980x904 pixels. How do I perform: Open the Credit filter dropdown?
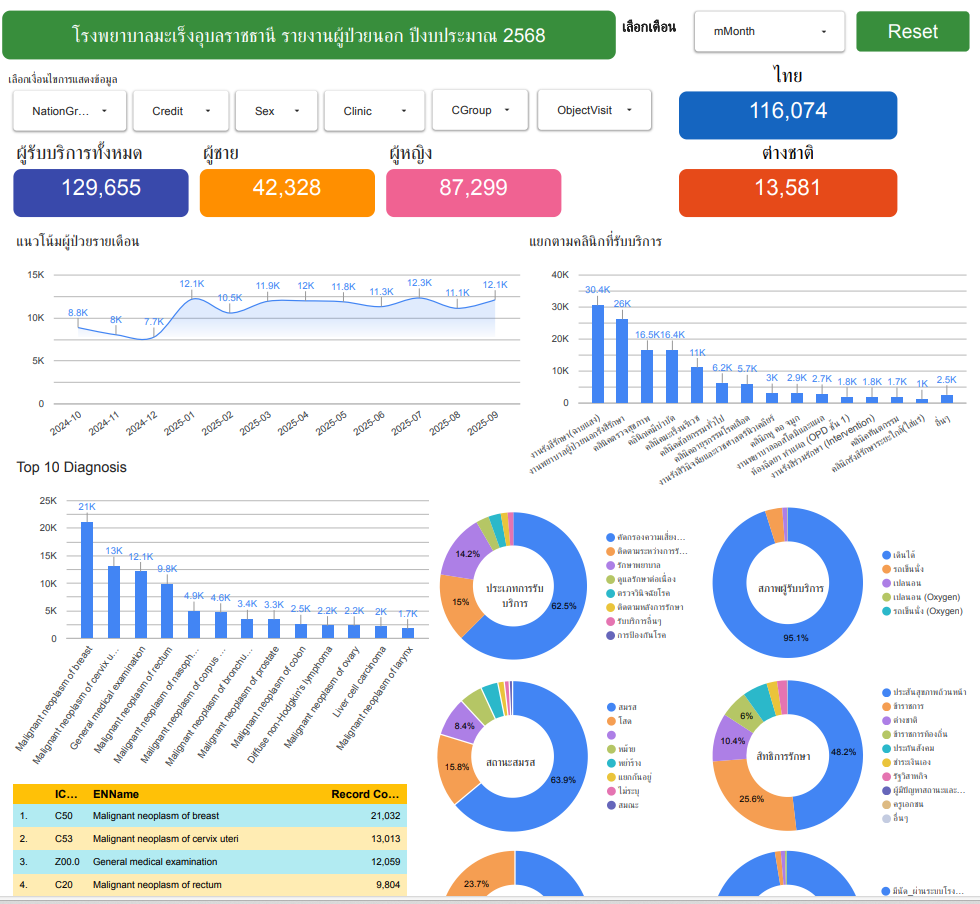pos(181,111)
